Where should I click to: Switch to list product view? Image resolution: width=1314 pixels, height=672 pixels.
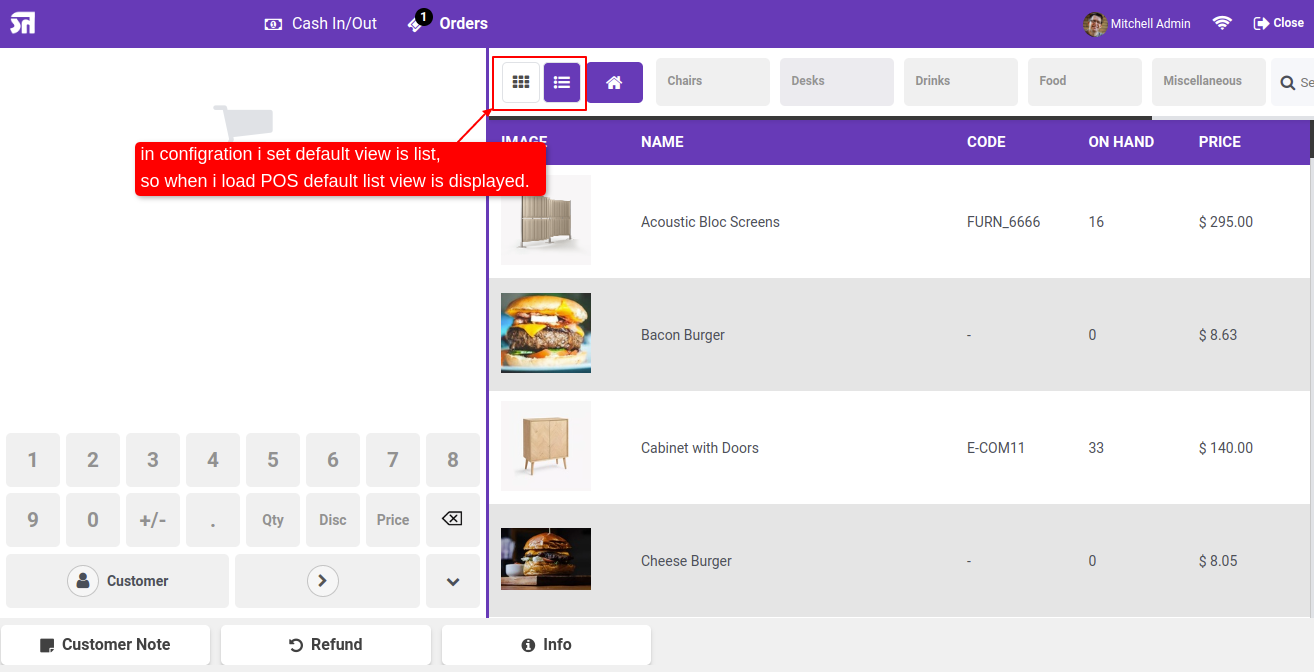(x=562, y=82)
